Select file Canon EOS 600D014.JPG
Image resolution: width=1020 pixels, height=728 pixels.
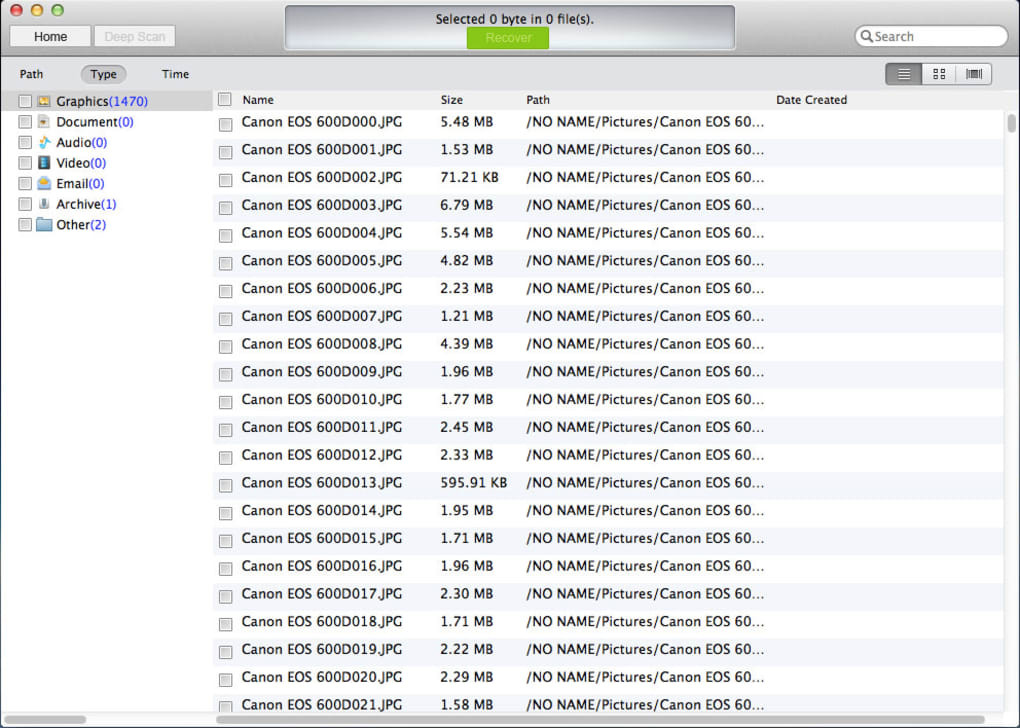click(321, 511)
